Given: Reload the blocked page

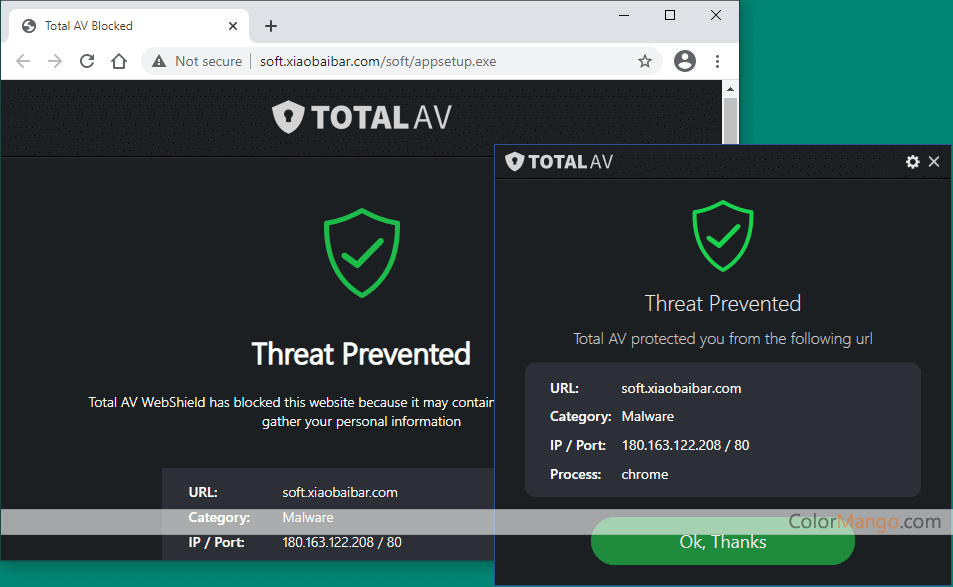Looking at the screenshot, I should point(87,61).
